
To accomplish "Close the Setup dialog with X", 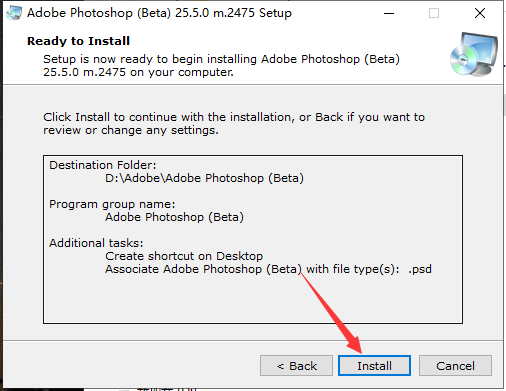I will (x=480, y=13).
